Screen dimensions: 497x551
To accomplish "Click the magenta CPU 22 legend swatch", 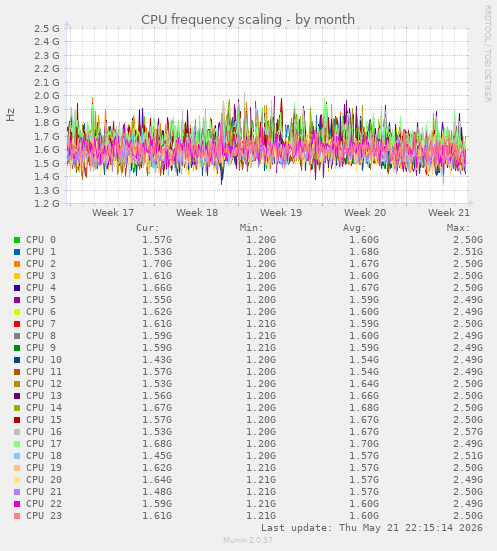I will click(x=17, y=504).
